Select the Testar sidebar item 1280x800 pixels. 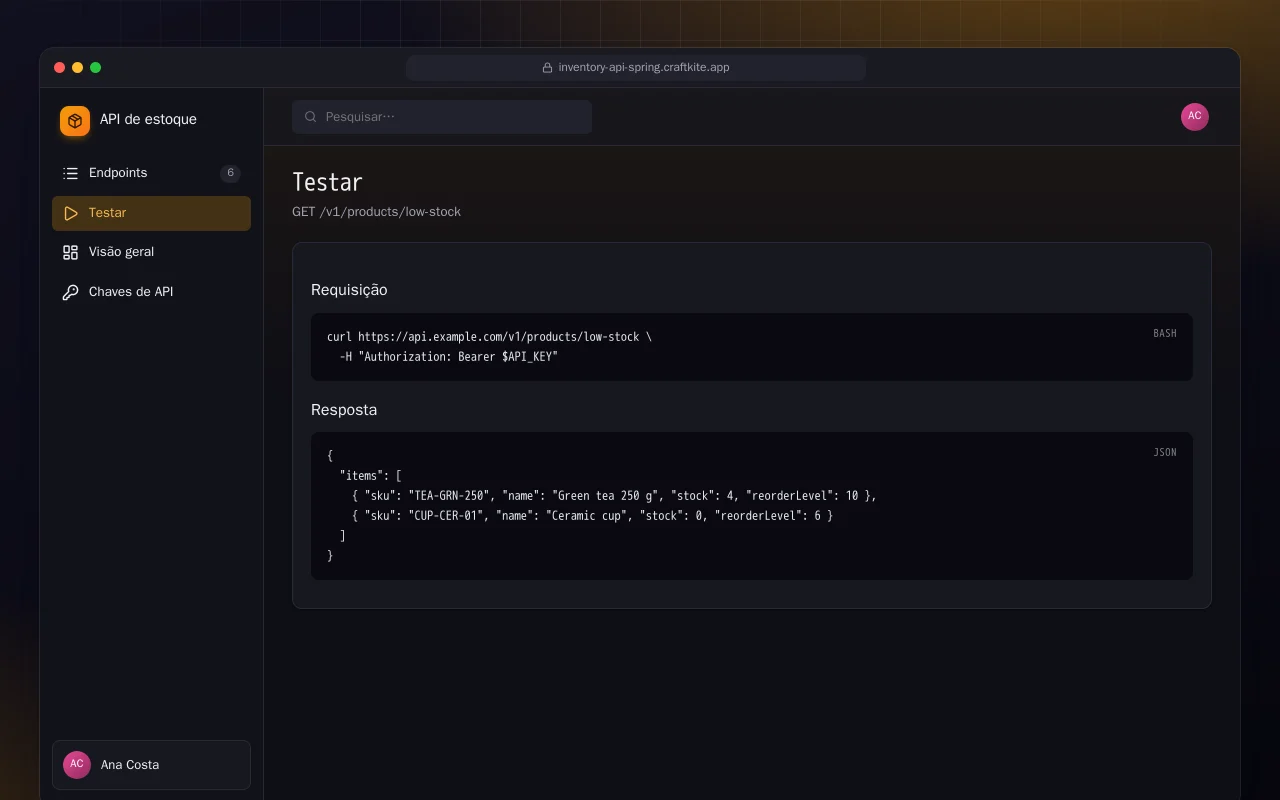point(151,213)
